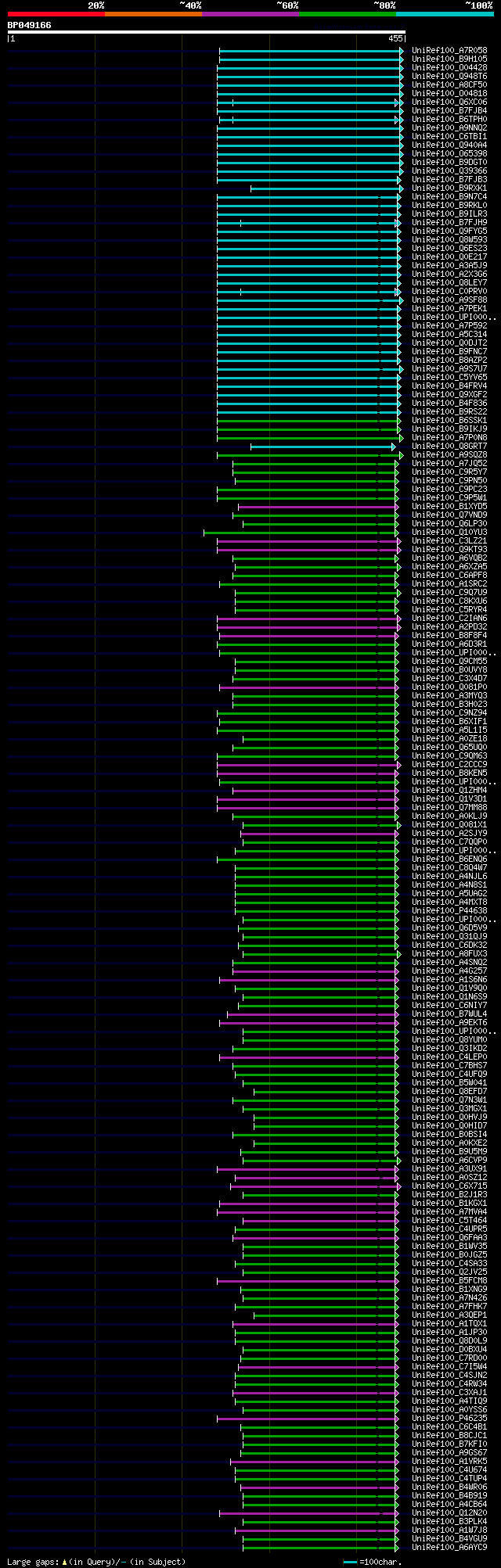Select the UniRef100_Q8W593 label
501x1568 pixels.
pyautogui.click(x=449, y=240)
